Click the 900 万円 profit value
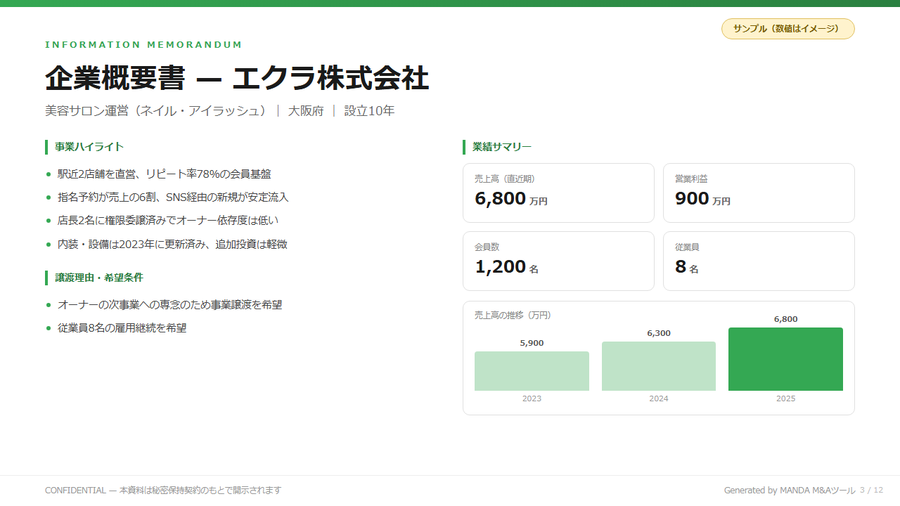Viewport: 900px width, 506px height. click(703, 198)
